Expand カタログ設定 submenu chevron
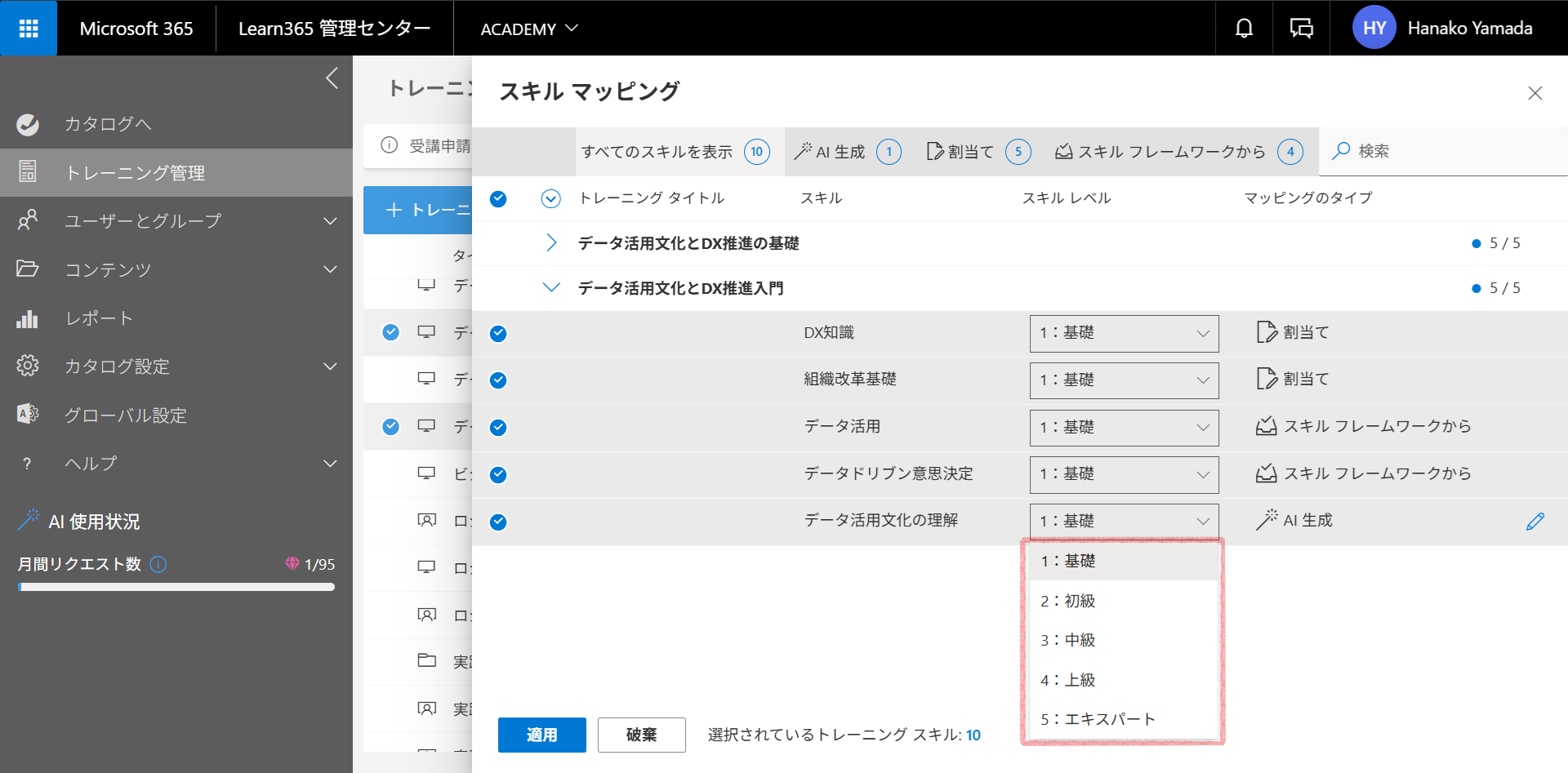Screen dimensions: 1568x773 (x=330, y=366)
